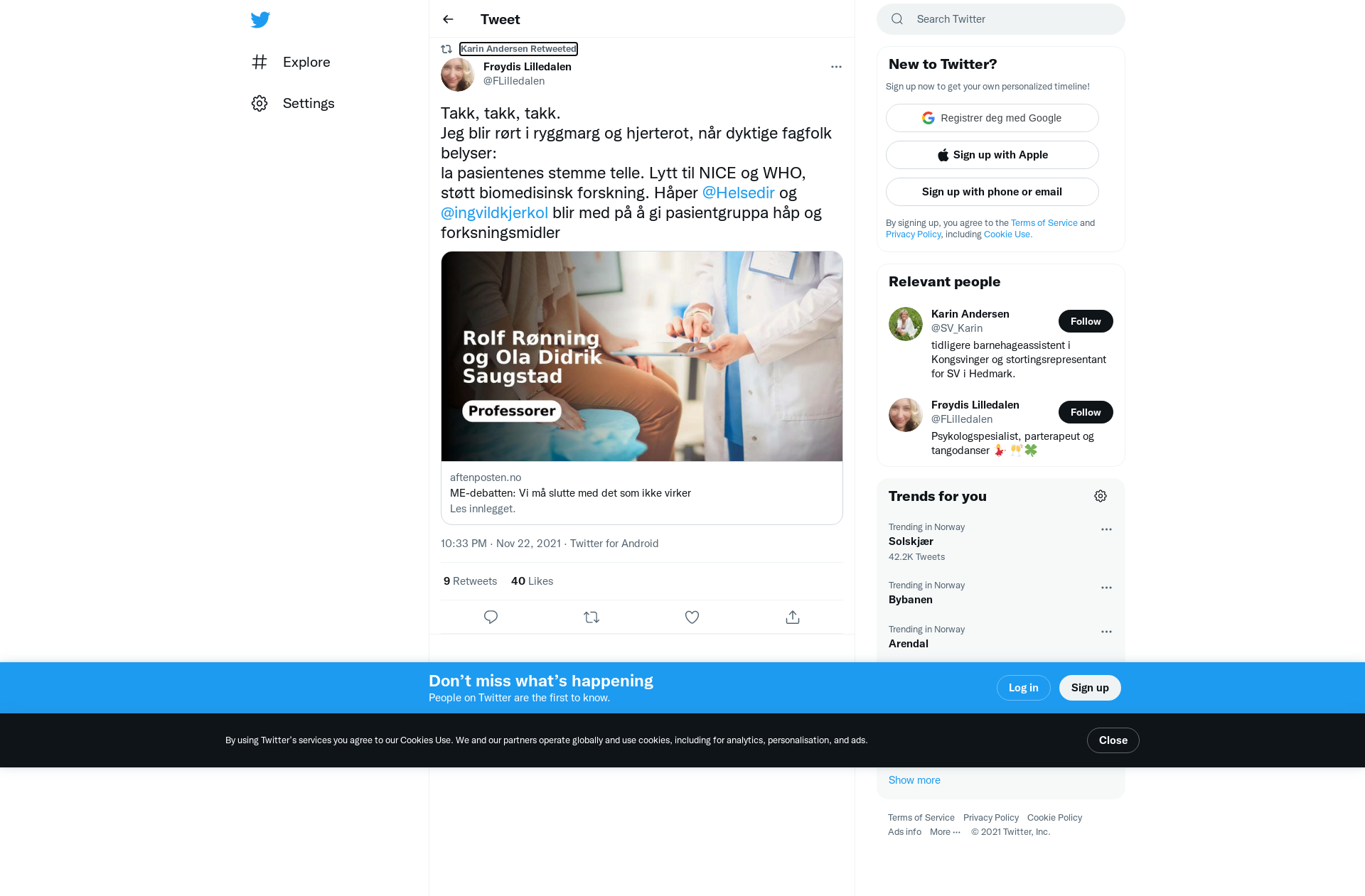Like the tweet with the heart icon

692,617
